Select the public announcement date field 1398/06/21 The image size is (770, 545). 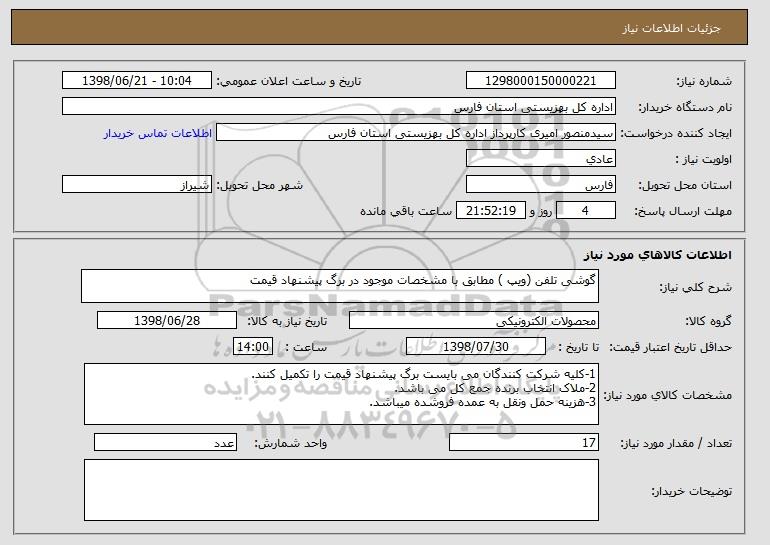click(137, 81)
